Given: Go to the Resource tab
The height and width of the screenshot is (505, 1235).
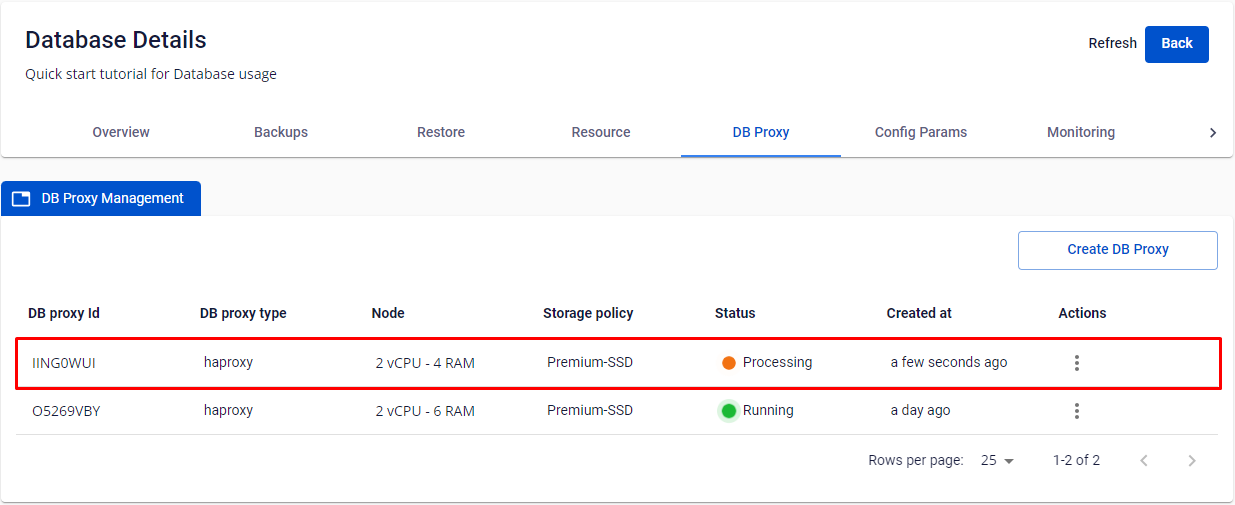Looking at the screenshot, I should click(601, 132).
